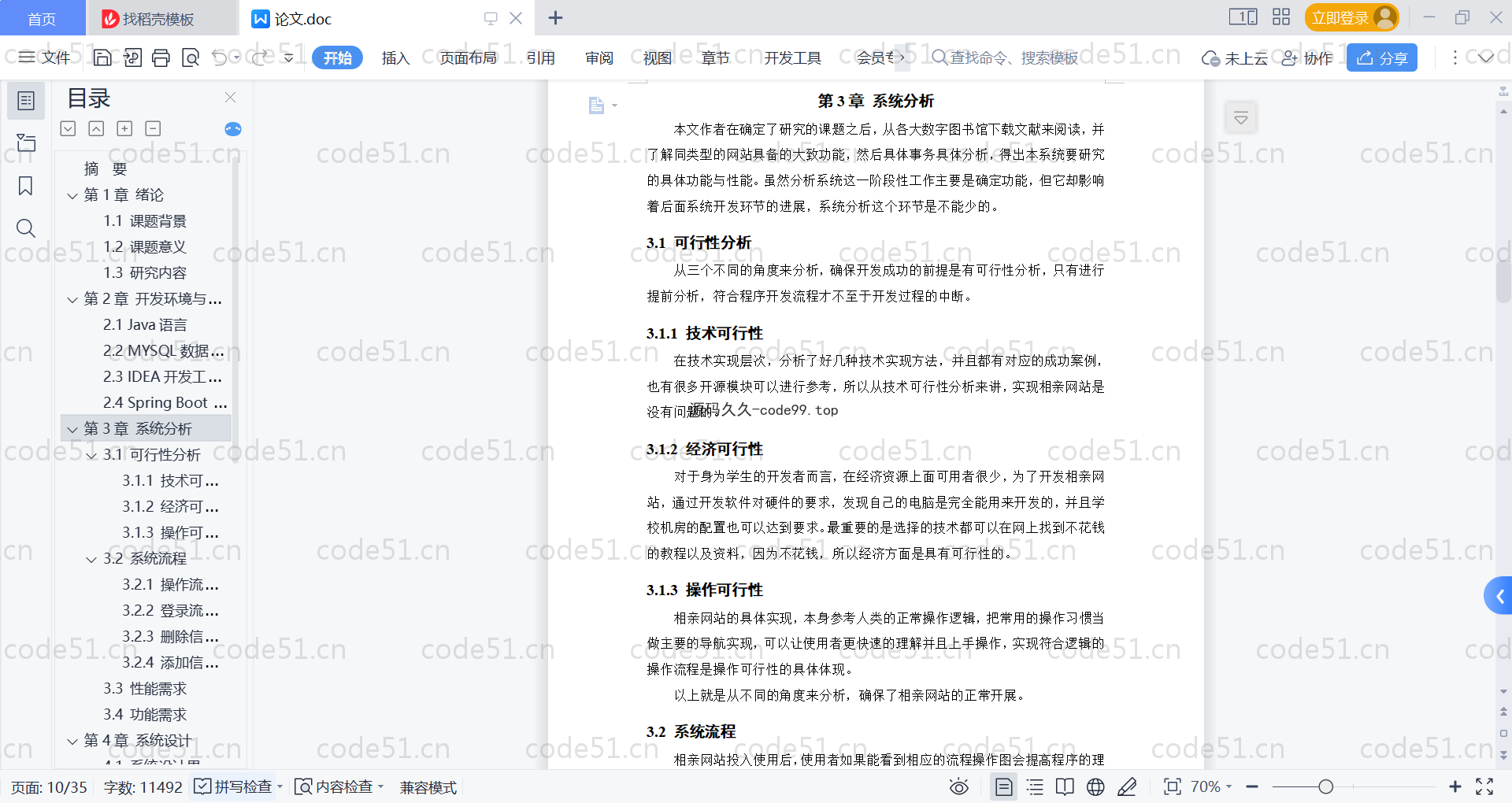Click the zoom out minus button

[1252, 786]
